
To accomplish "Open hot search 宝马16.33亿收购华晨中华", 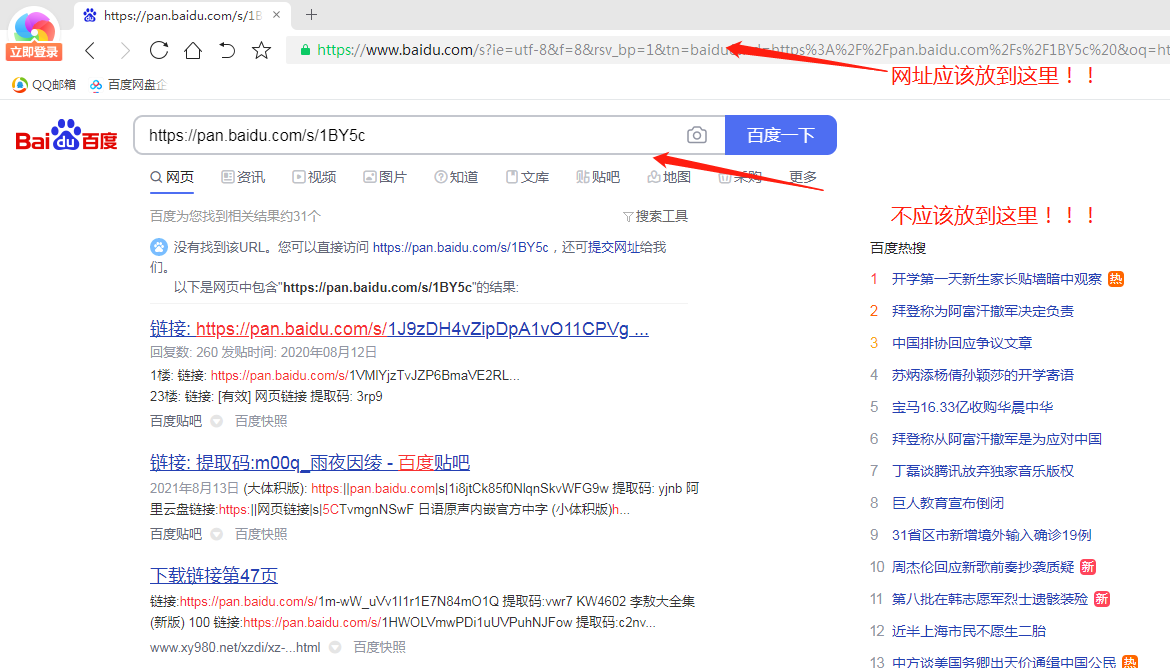I will [972, 407].
